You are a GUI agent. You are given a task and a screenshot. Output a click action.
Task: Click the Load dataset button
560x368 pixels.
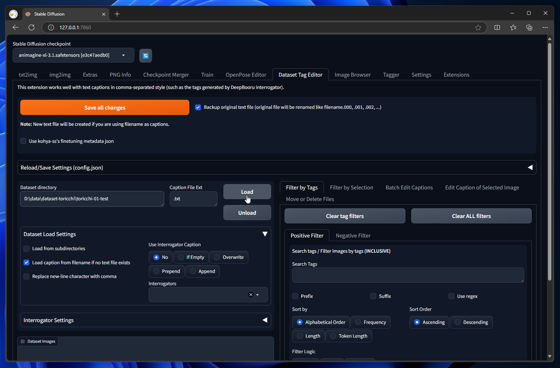[247, 192]
